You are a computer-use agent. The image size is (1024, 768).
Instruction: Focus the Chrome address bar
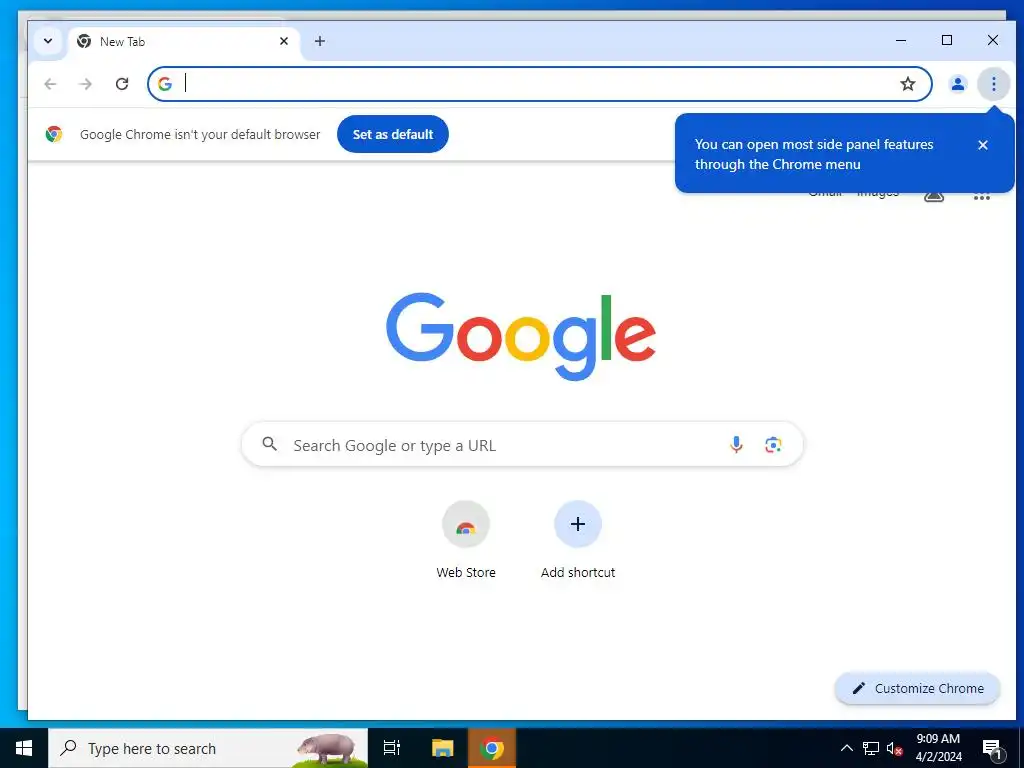(539, 84)
